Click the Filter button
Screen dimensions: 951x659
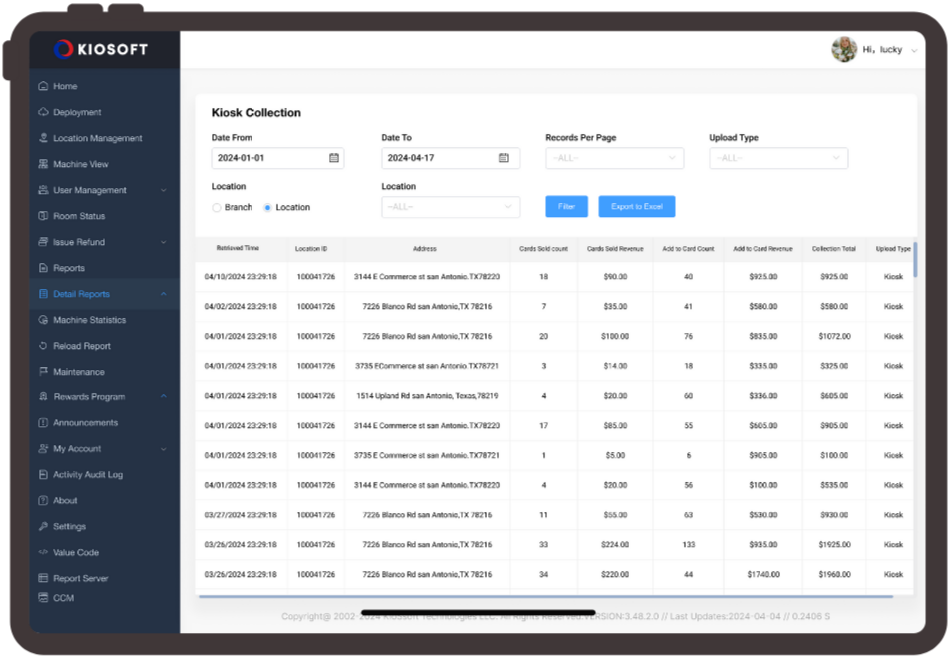[x=566, y=207]
